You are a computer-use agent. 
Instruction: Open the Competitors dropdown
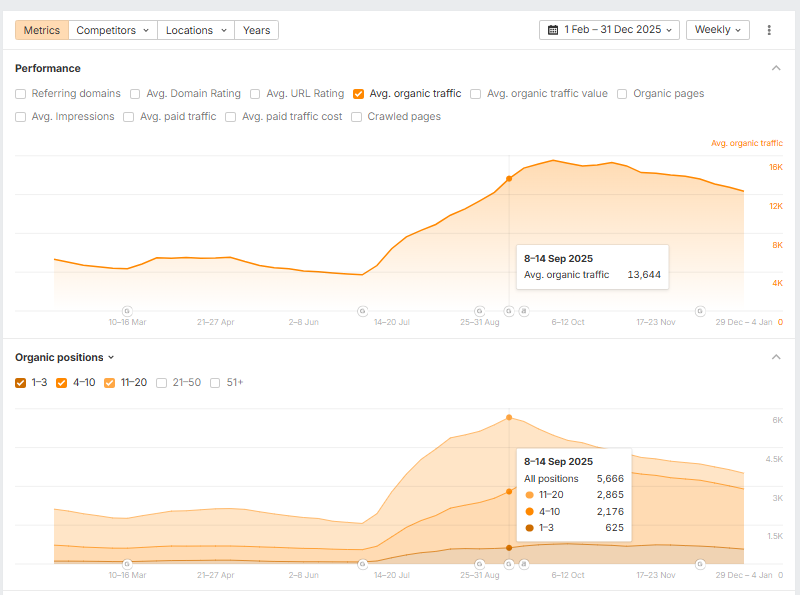coord(113,30)
